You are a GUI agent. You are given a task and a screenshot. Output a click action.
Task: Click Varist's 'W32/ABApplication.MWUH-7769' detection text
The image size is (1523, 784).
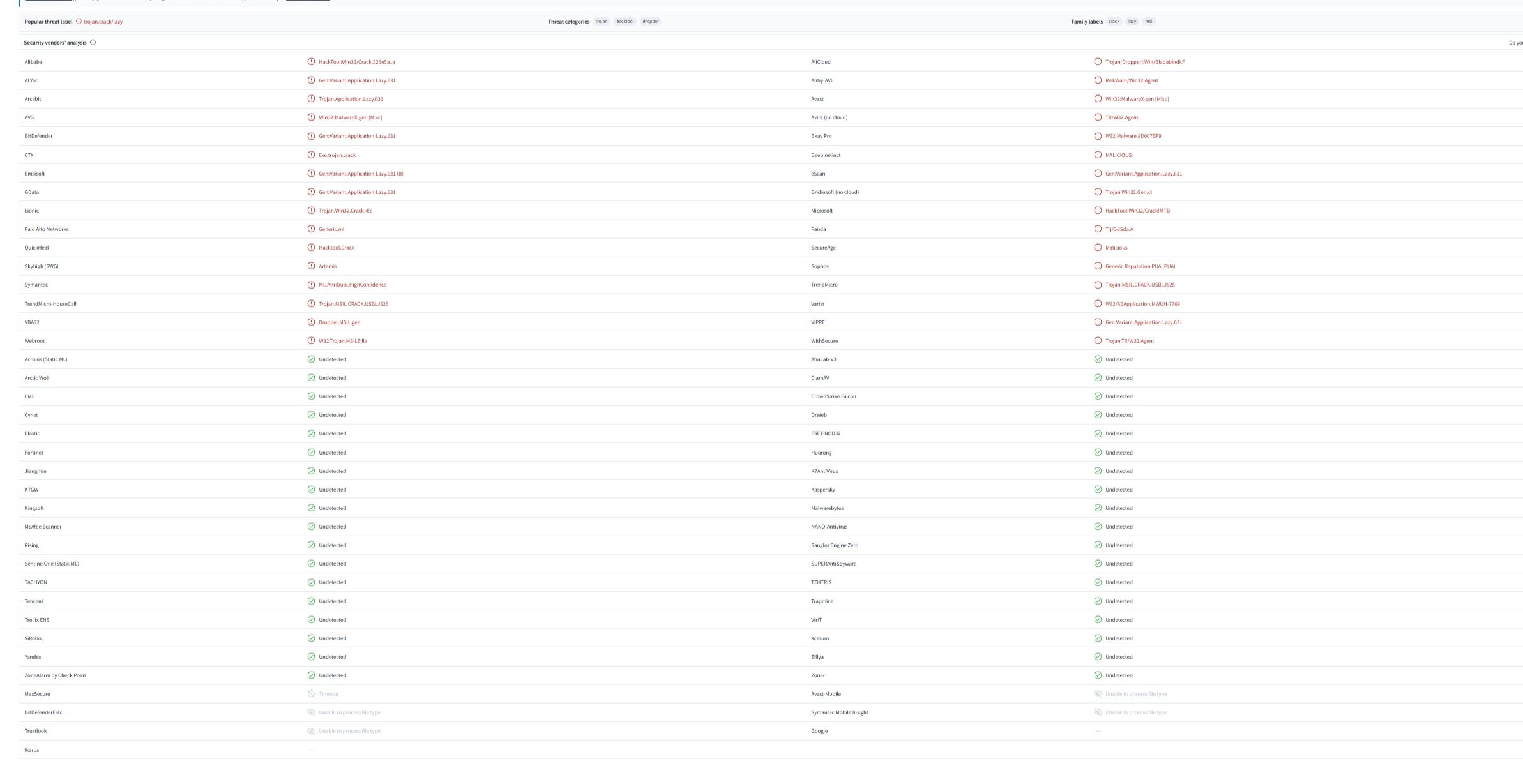point(1143,304)
